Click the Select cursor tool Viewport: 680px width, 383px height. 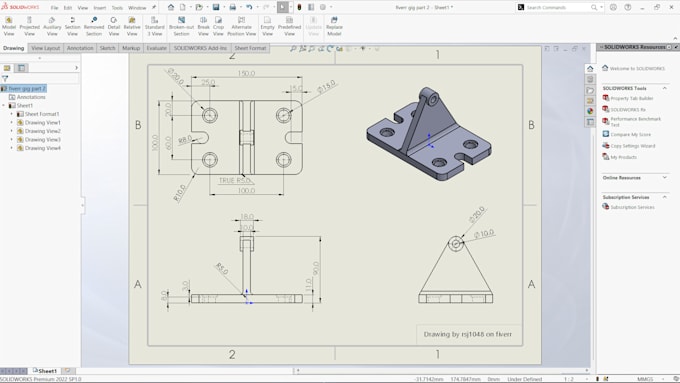pyautogui.click(x=282, y=7)
